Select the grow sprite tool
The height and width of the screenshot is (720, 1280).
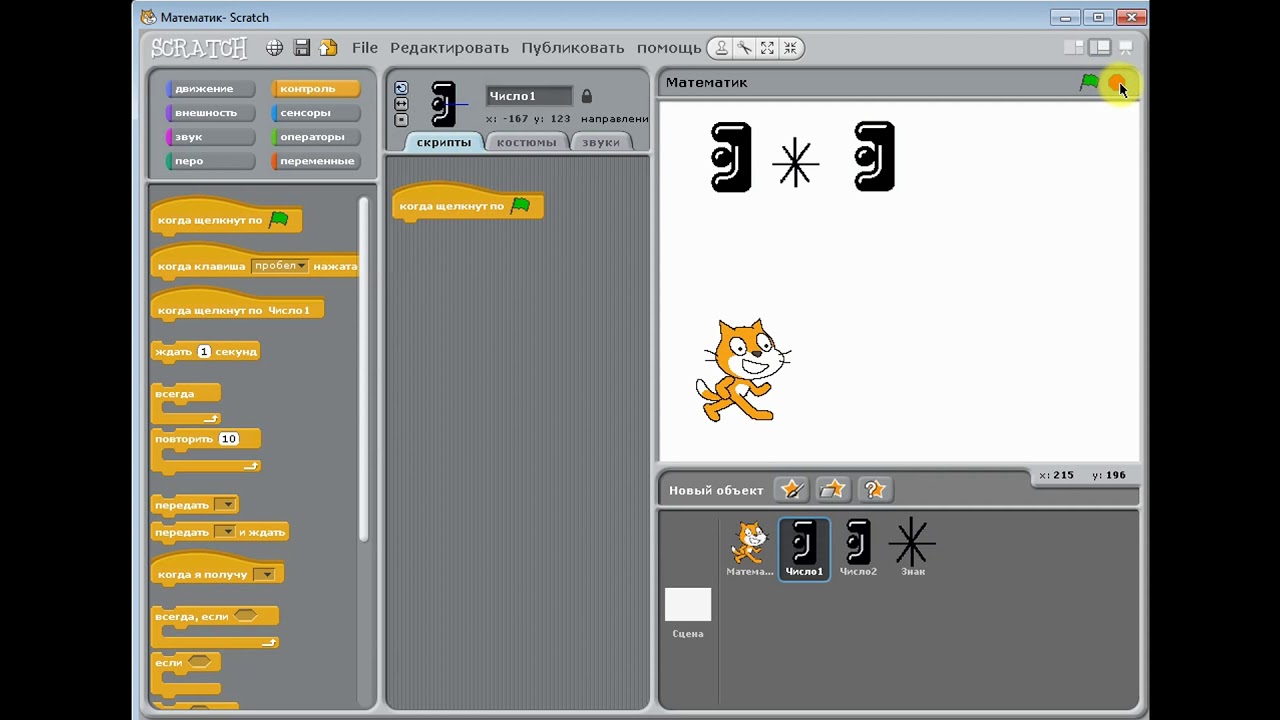(x=767, y=48)
